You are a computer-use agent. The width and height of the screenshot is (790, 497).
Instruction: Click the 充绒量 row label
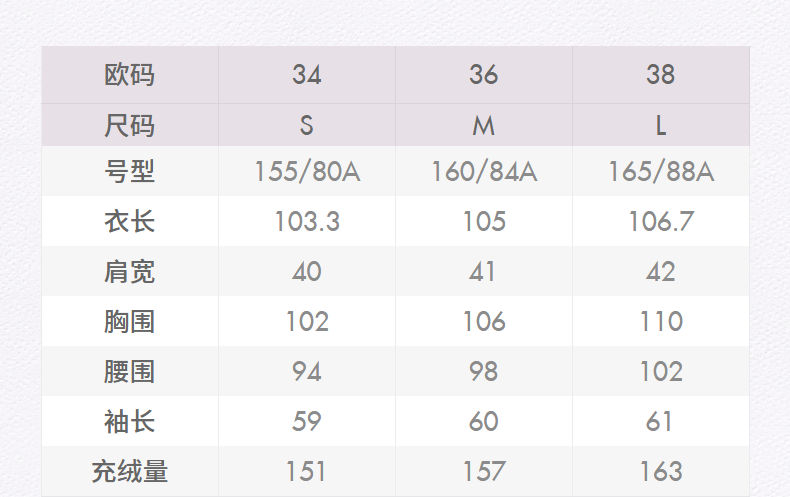pyautogui.click(x=130, y=471)
